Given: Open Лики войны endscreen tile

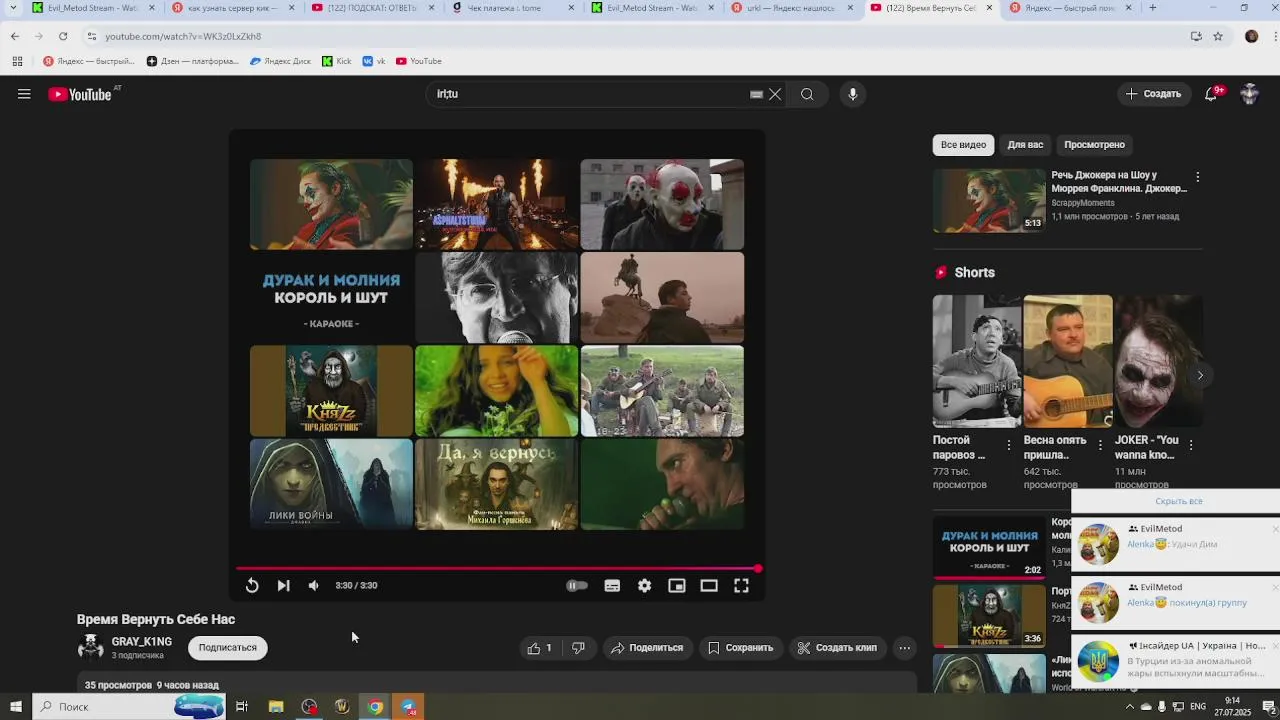Looking at the screenshot, I should tap(331, 484).
